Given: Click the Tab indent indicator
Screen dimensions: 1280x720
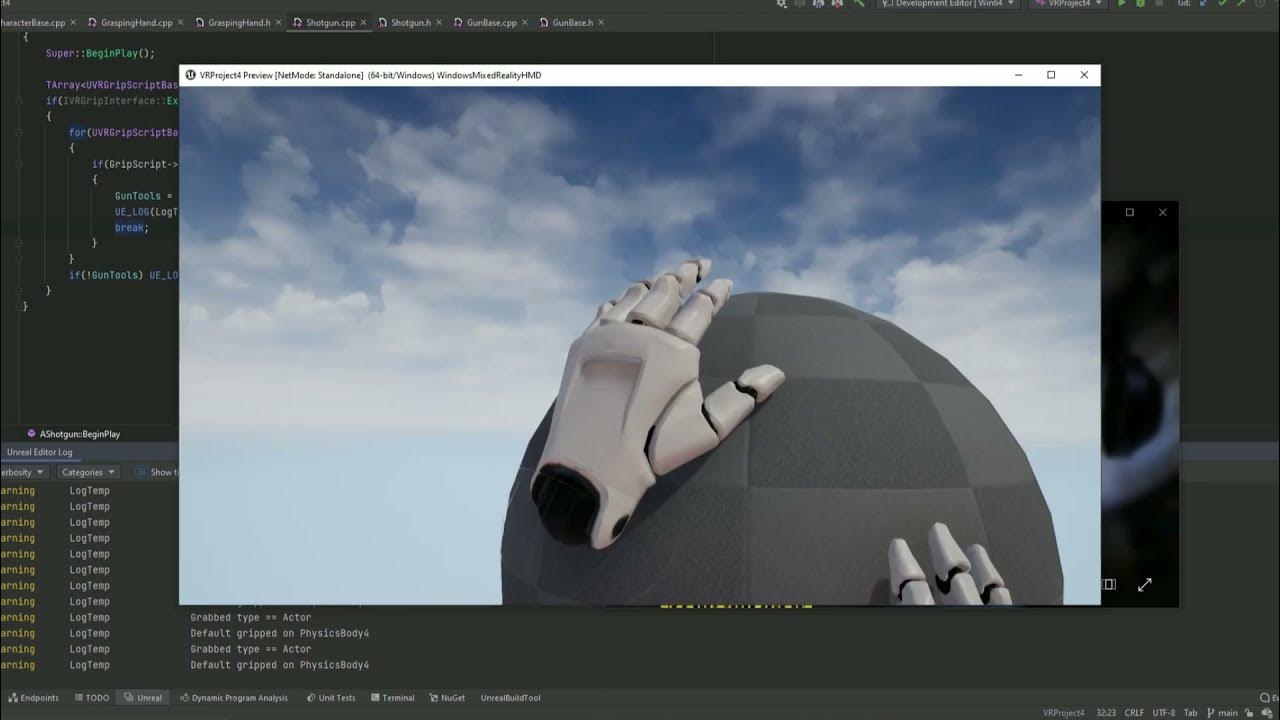Looking at the screenshot, I should pos(1190,713).
